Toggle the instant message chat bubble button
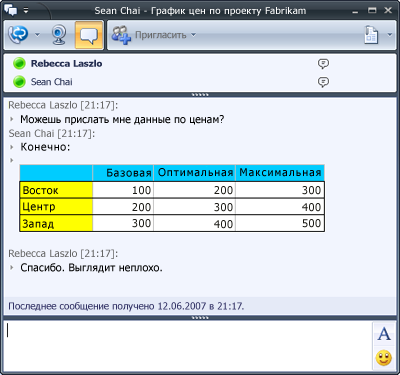Viewport: 400px width, 375px height. 89,35
